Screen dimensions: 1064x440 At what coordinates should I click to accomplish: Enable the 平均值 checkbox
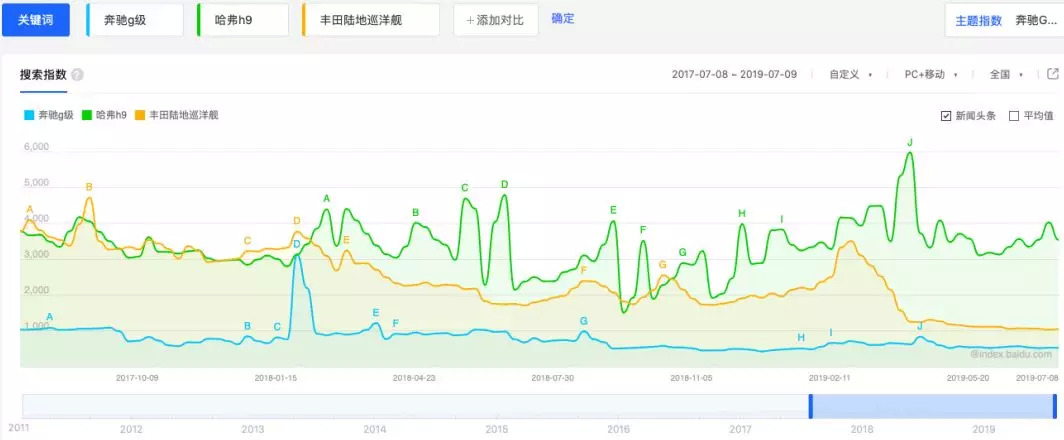pyautogui.click(x=1014, y=116)
